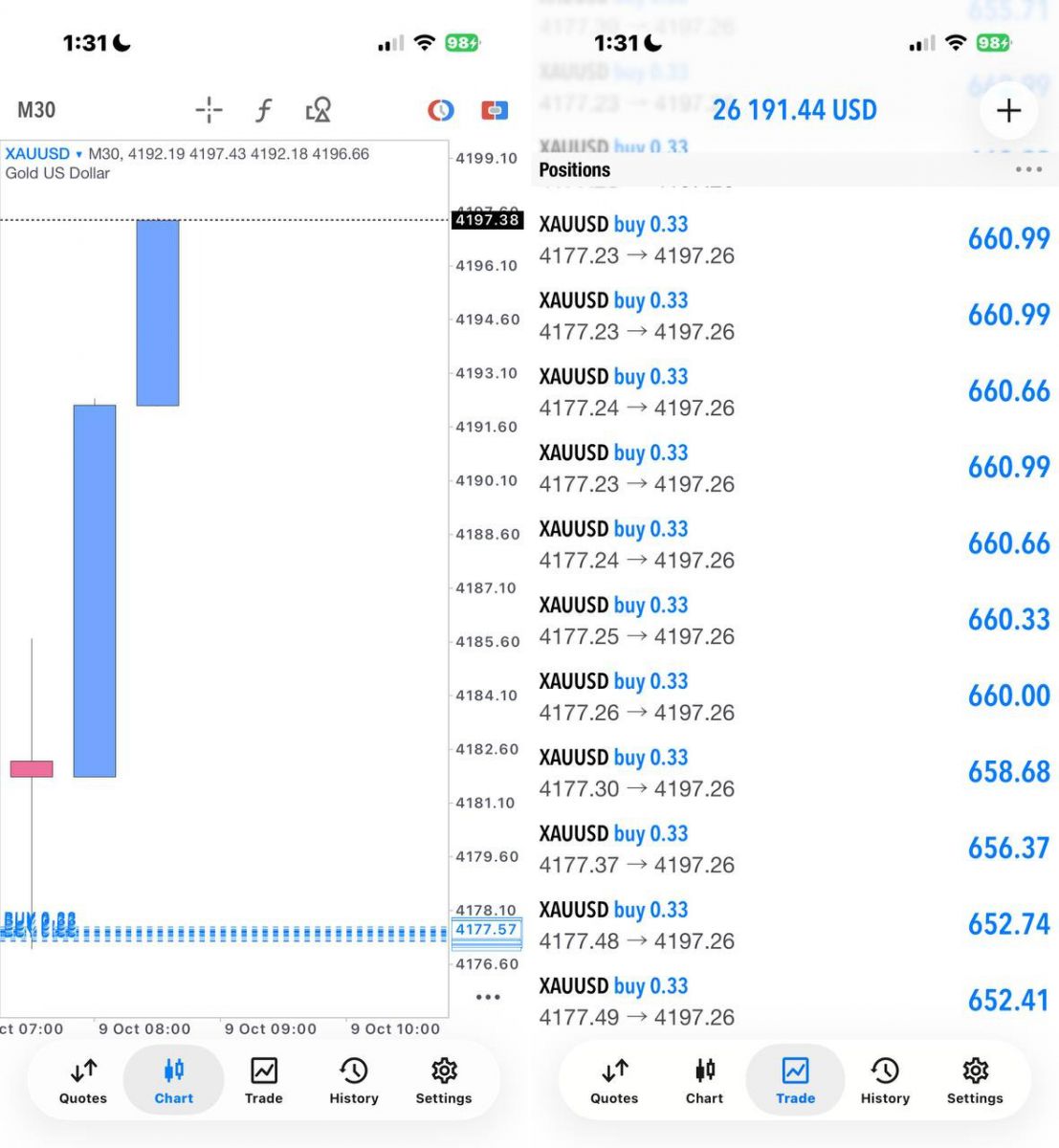
Task: Open Settings gear on the Chart screen
Action: (444, 1081)
